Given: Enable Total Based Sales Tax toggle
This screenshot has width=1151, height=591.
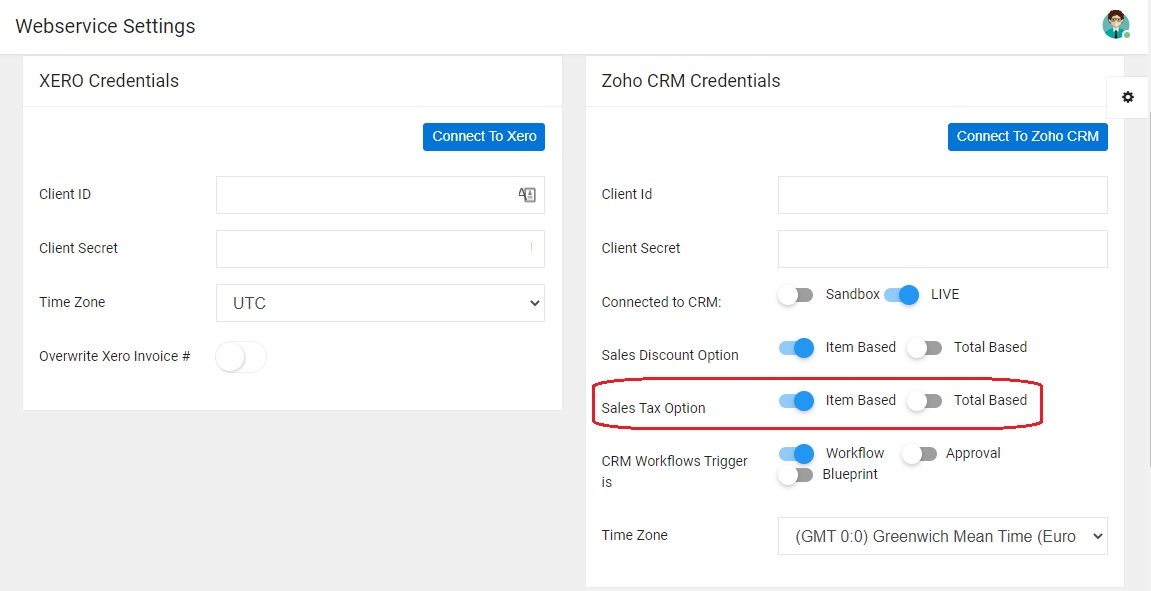Looking at the screenshot, I should pyautogui.click(x=924, y=401).
